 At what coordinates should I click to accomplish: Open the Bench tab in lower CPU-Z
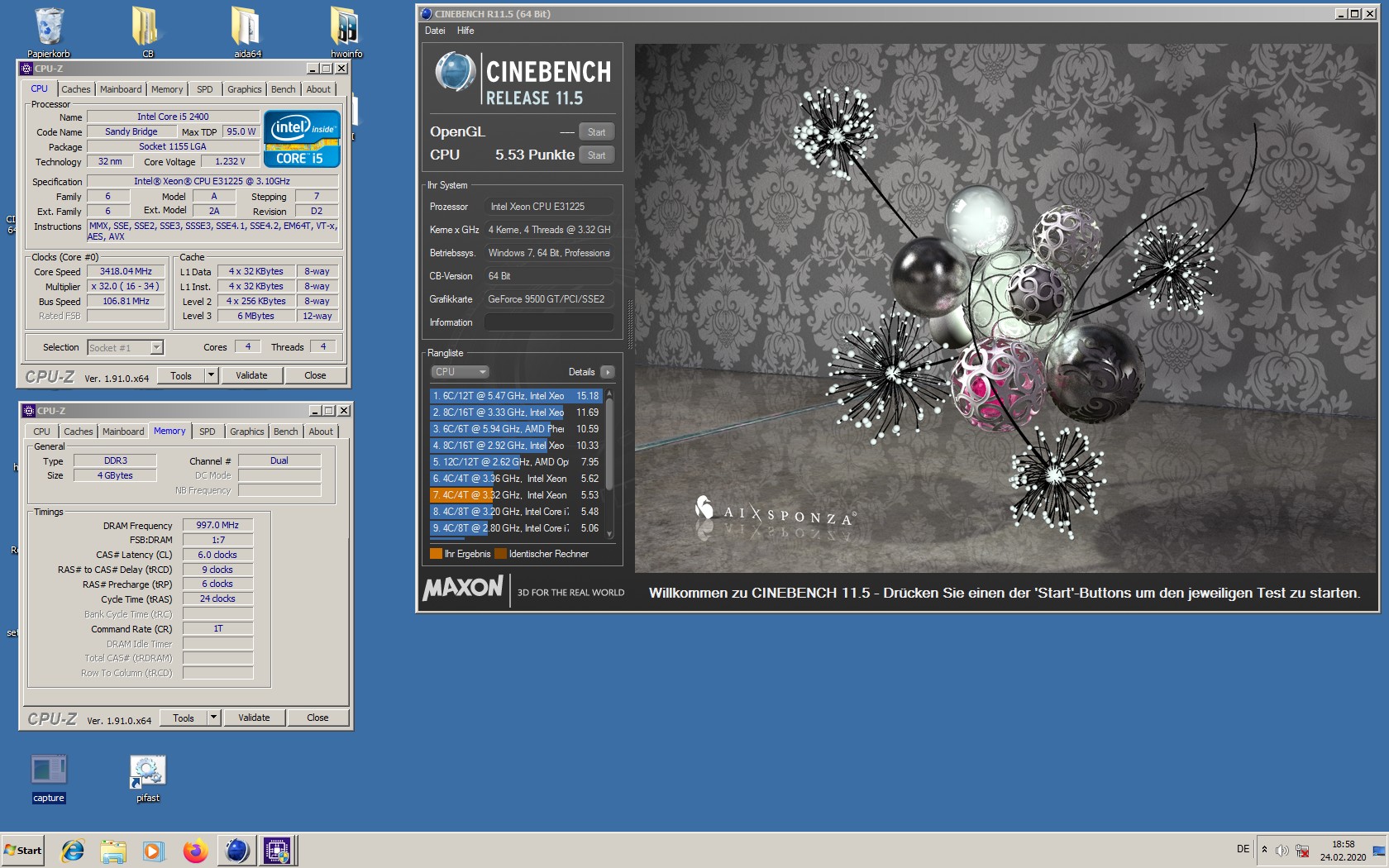coord(286,432)
